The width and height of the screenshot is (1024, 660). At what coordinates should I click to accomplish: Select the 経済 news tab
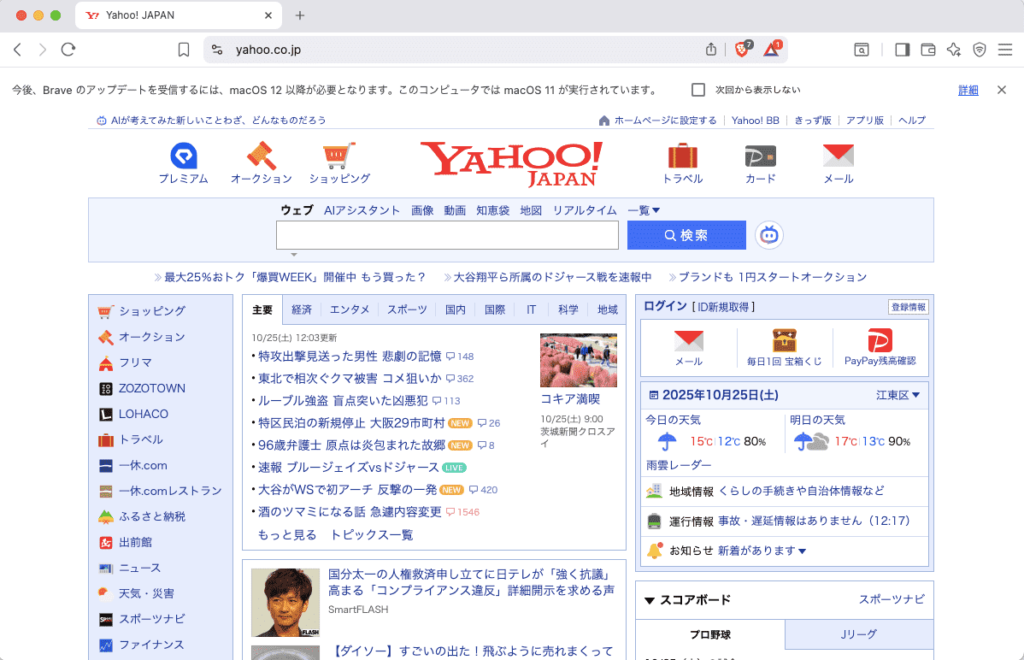[x=302, y=309]
